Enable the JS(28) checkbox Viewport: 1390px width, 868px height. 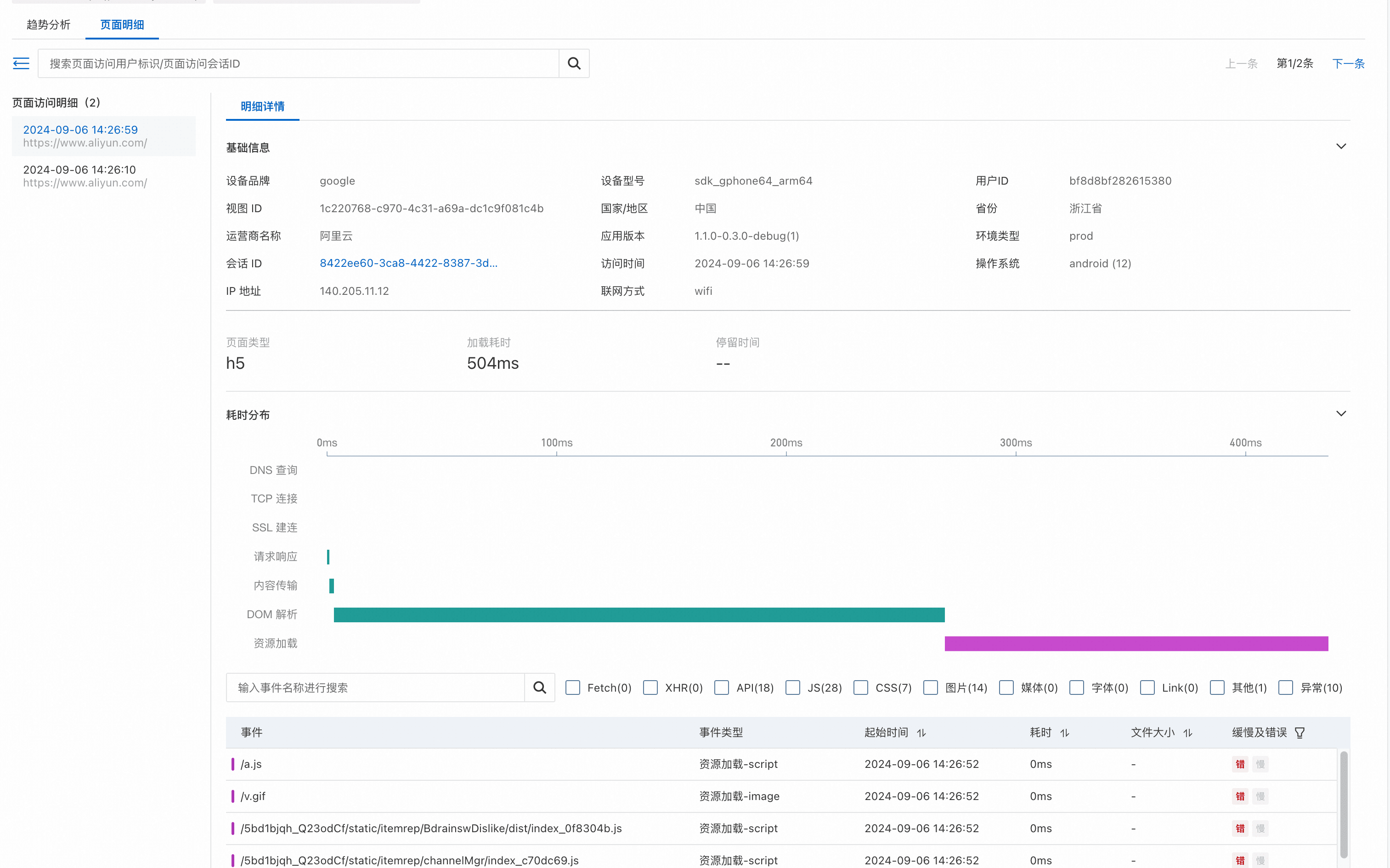pyautogui.click(x=792, y=687)
